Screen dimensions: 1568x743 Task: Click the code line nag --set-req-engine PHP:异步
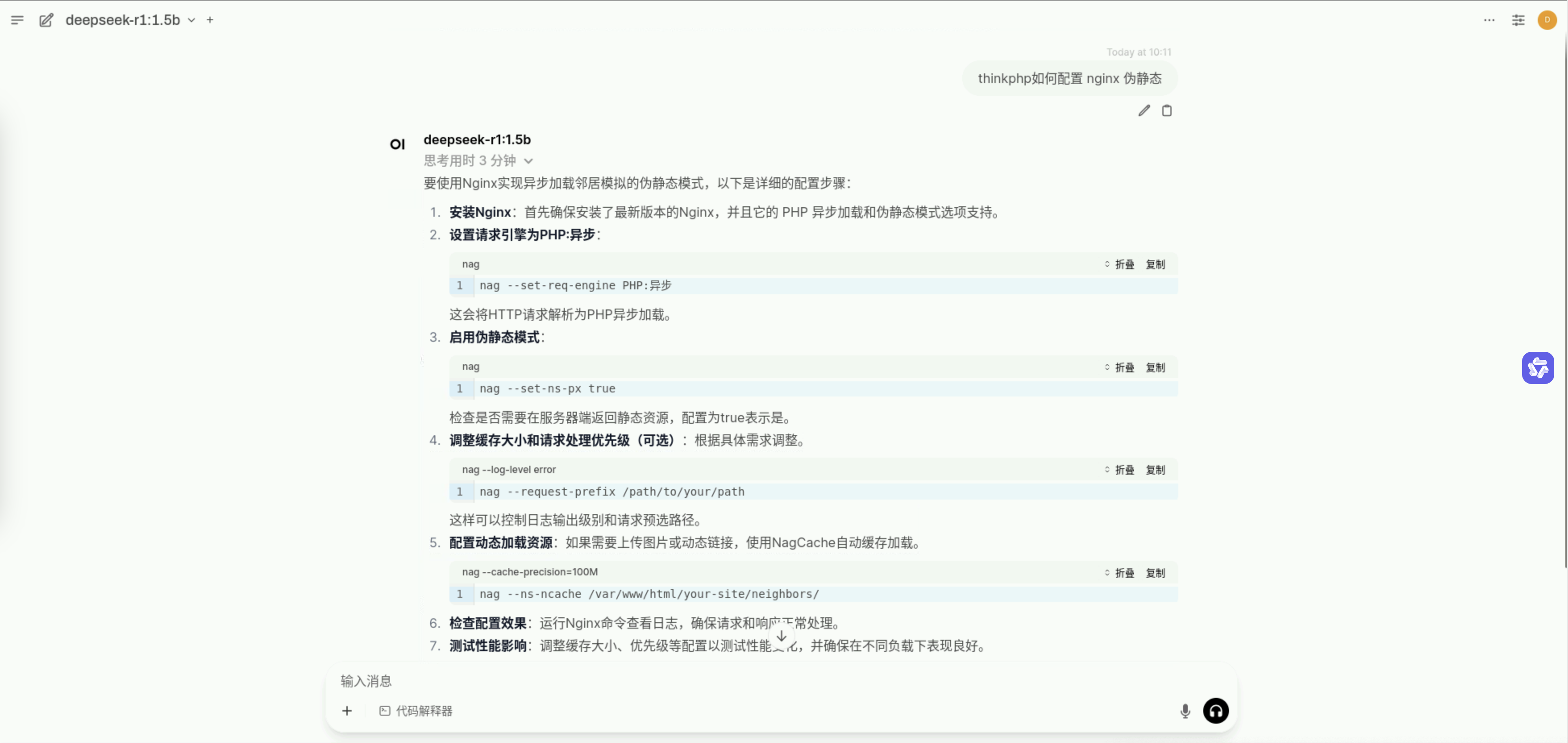575,285
